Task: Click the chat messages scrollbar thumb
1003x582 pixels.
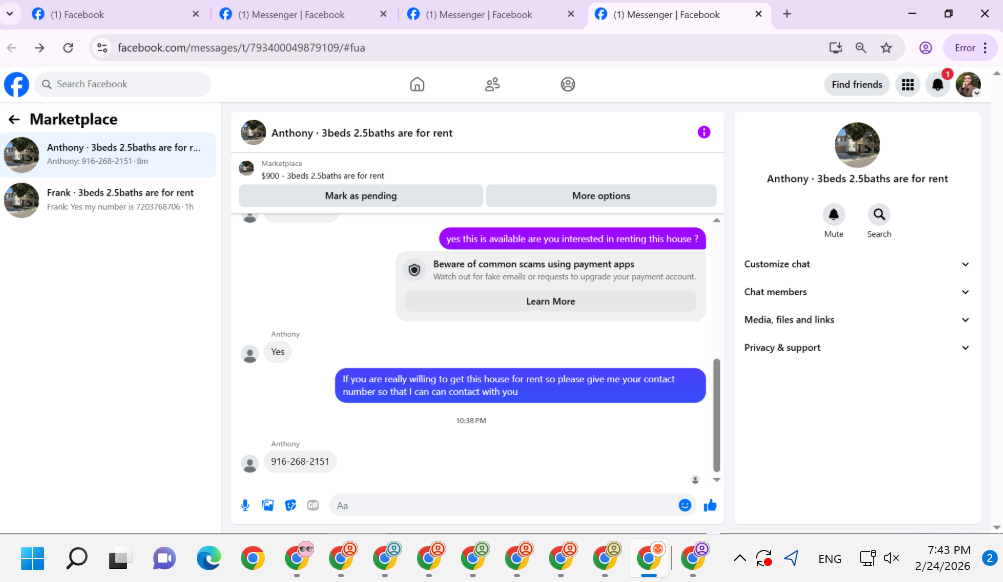Action: (x=716, y=414)
